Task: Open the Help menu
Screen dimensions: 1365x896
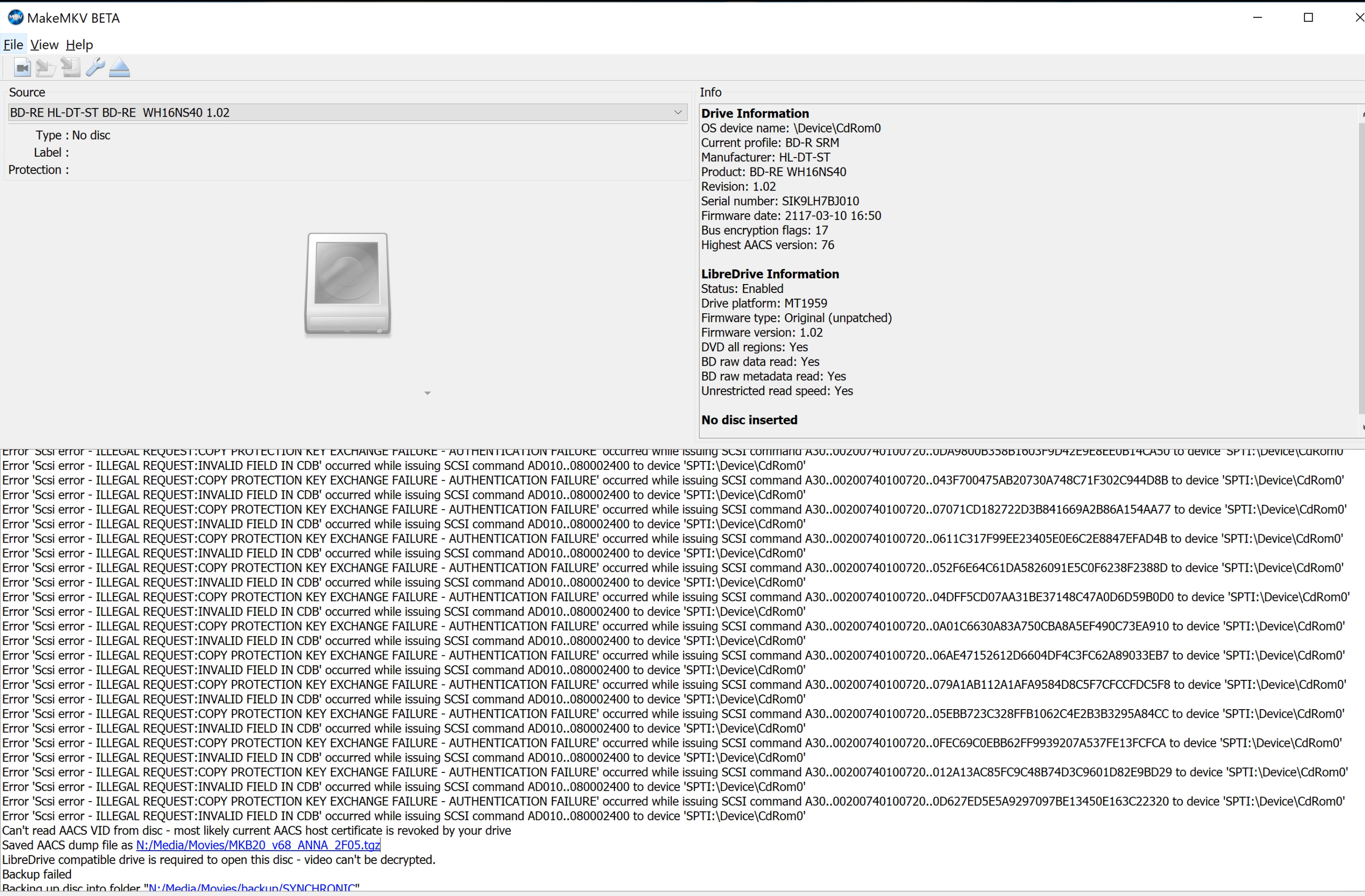Action: [79, 45]
